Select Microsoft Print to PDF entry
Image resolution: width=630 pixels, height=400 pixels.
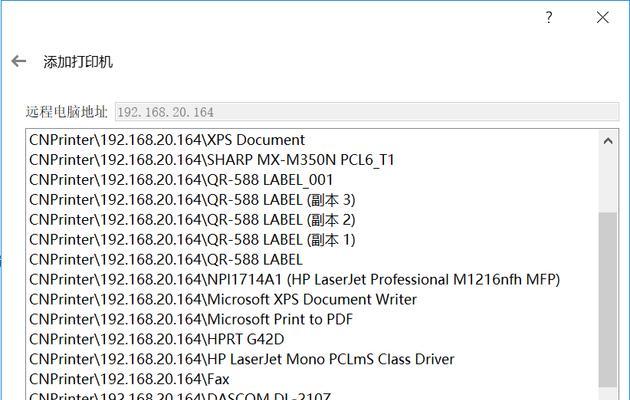(x=191, y=319)
